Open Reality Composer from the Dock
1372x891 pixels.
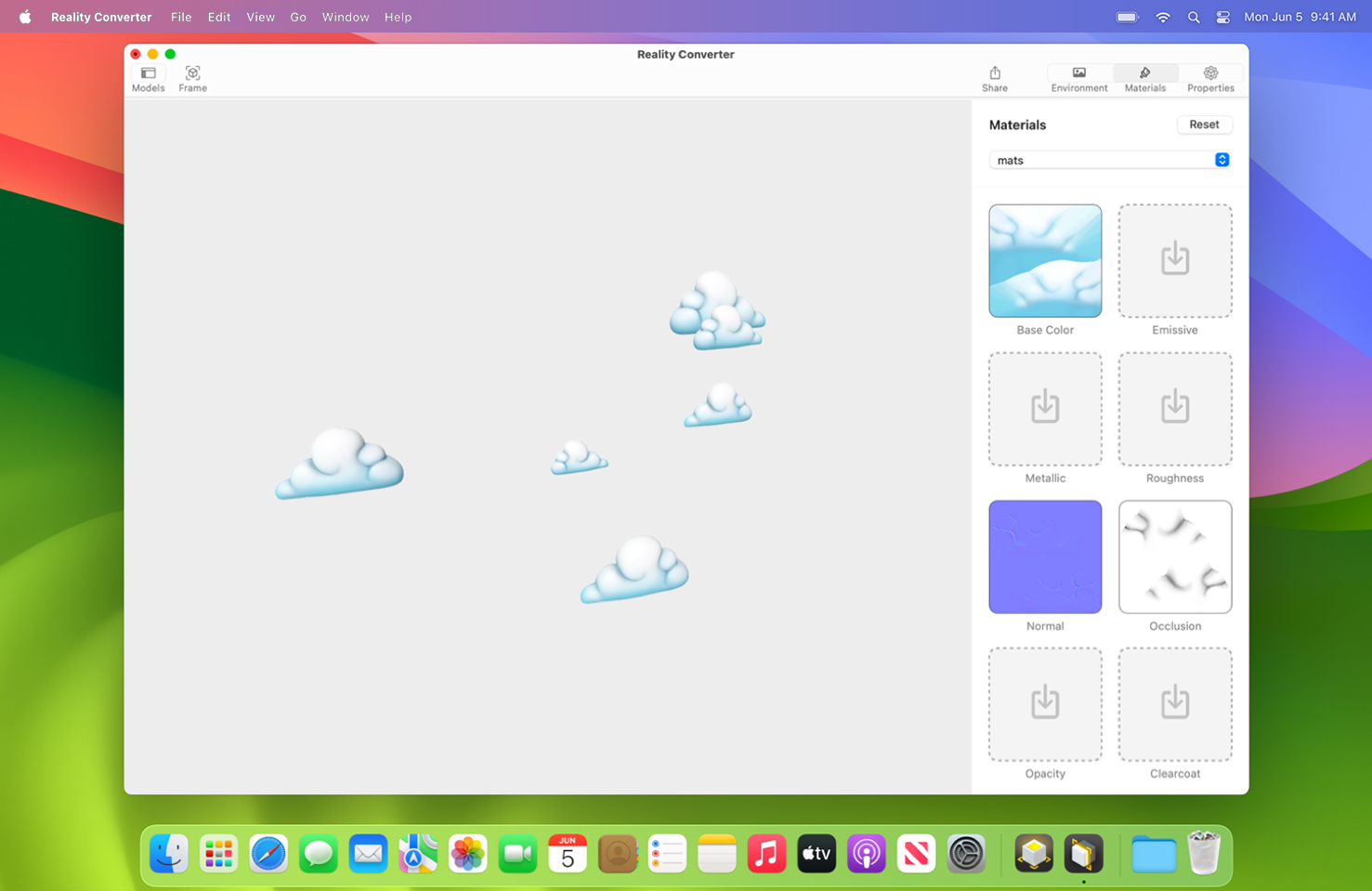pyautogui.click(x=1034, y=853)
